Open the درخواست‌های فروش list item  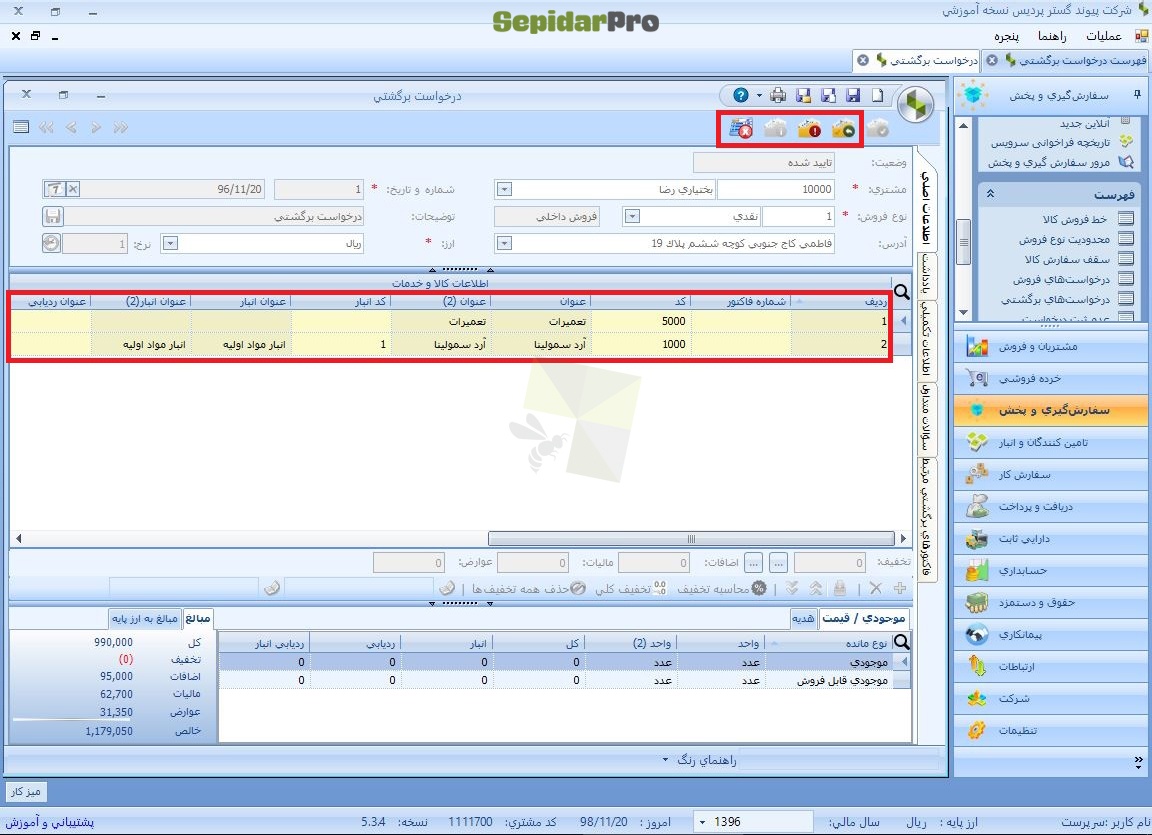coord(1060,279)
